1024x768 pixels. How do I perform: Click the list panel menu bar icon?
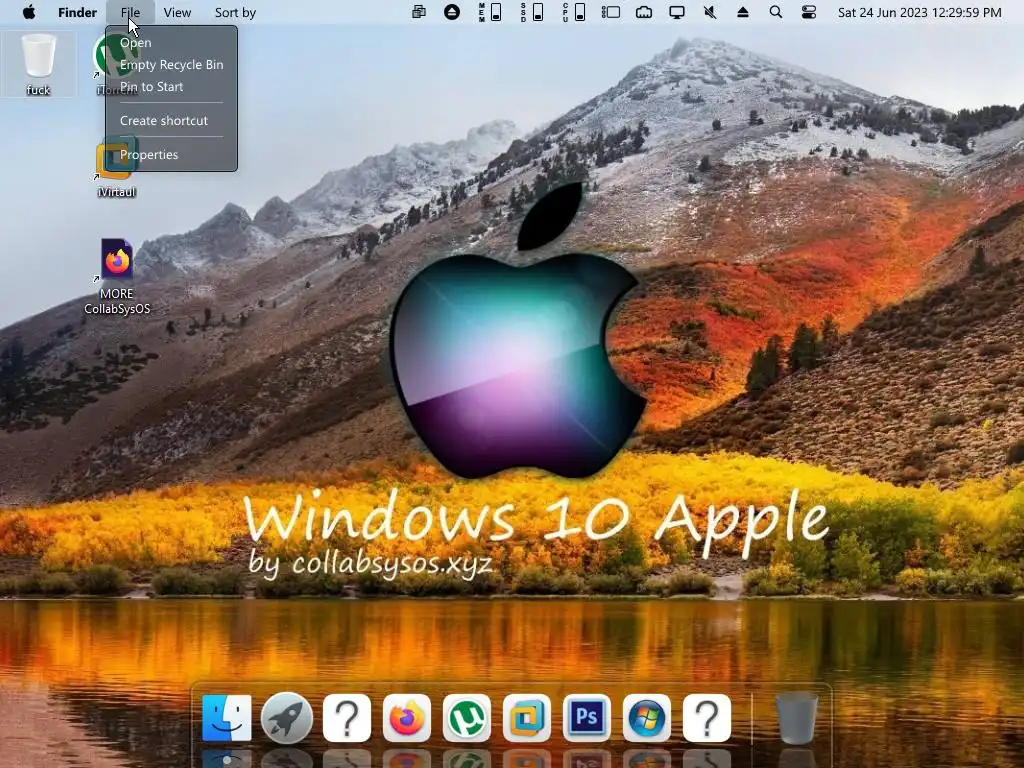611,12
